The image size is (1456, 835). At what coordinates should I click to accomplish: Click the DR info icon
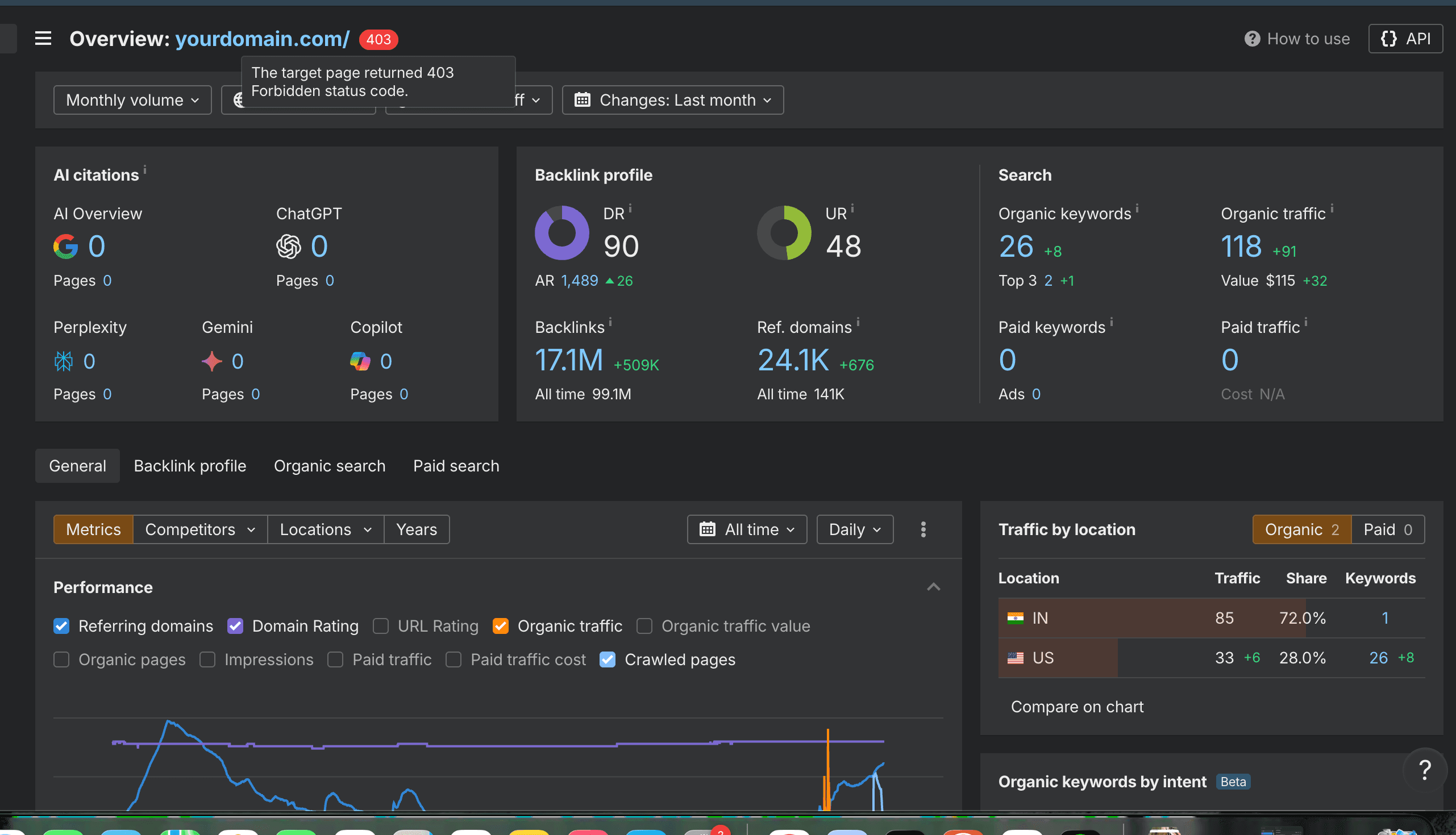[x=630, y=208]
